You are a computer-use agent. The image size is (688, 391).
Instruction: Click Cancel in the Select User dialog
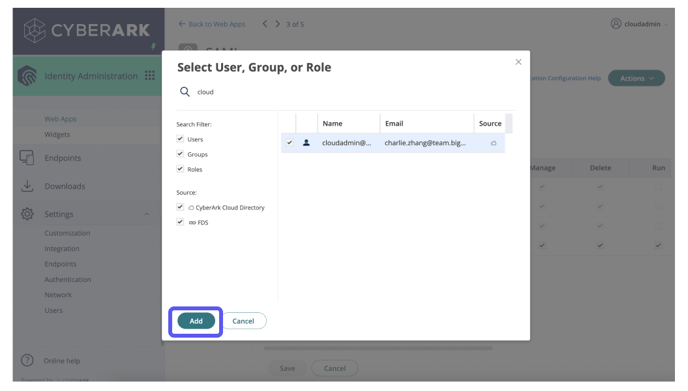[243, 321]
